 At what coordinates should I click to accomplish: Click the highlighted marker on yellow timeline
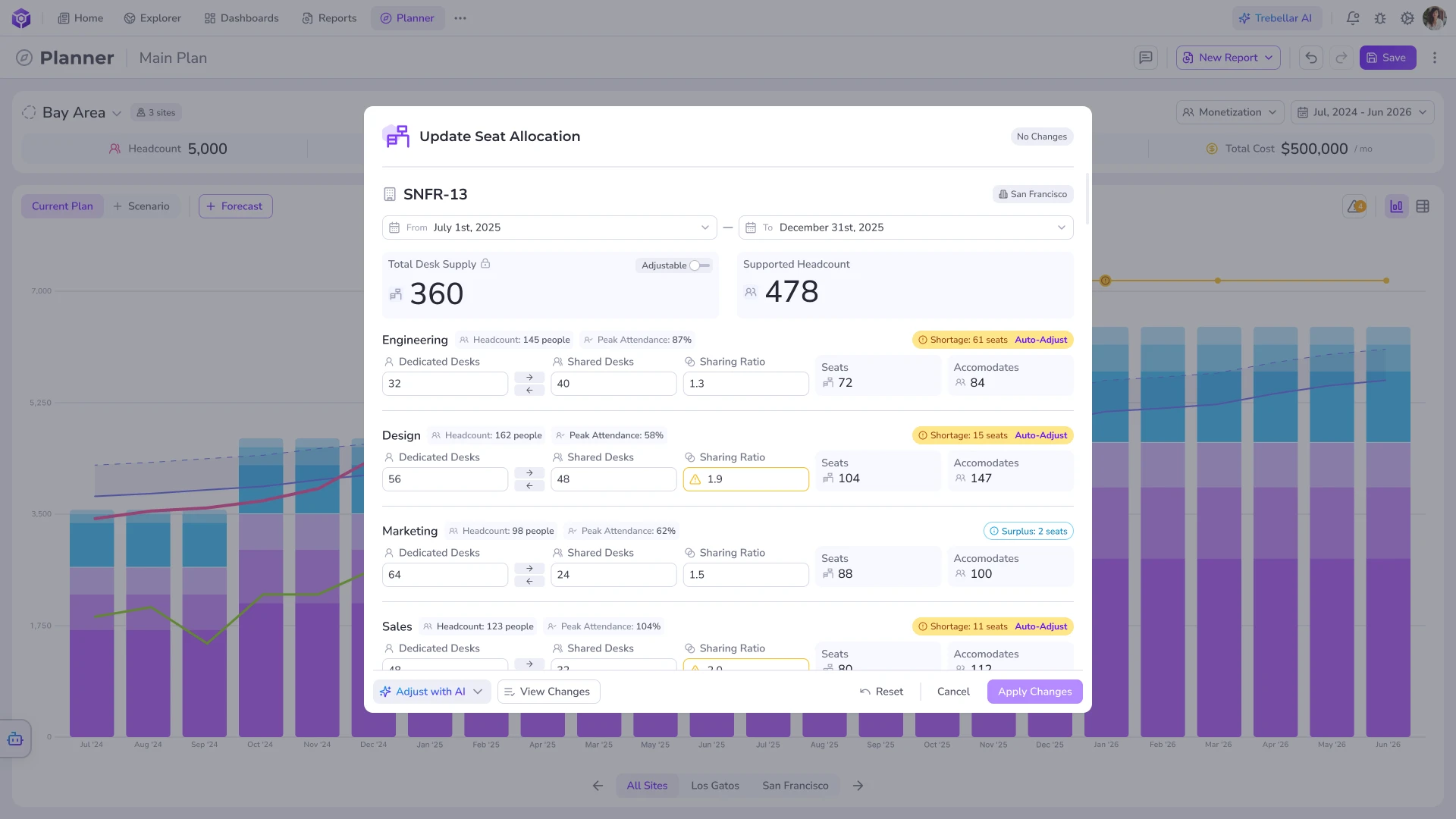tap(1106, 281)
